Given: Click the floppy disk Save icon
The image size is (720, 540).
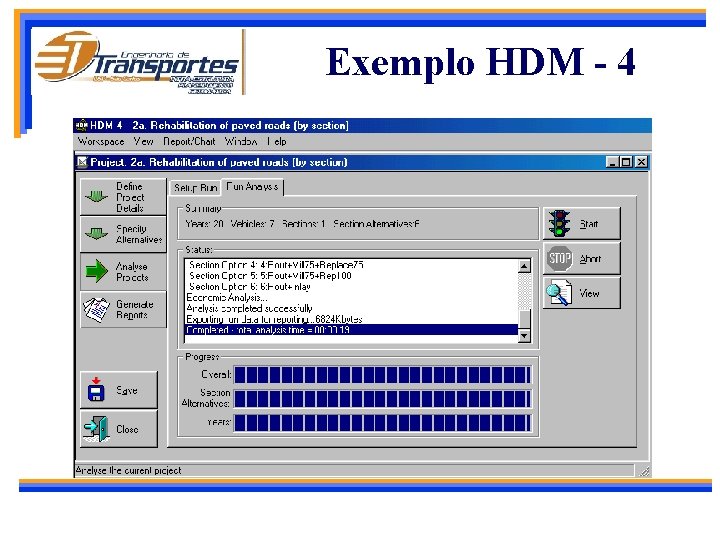Looking at the screenshot, I should click(96, 389).
